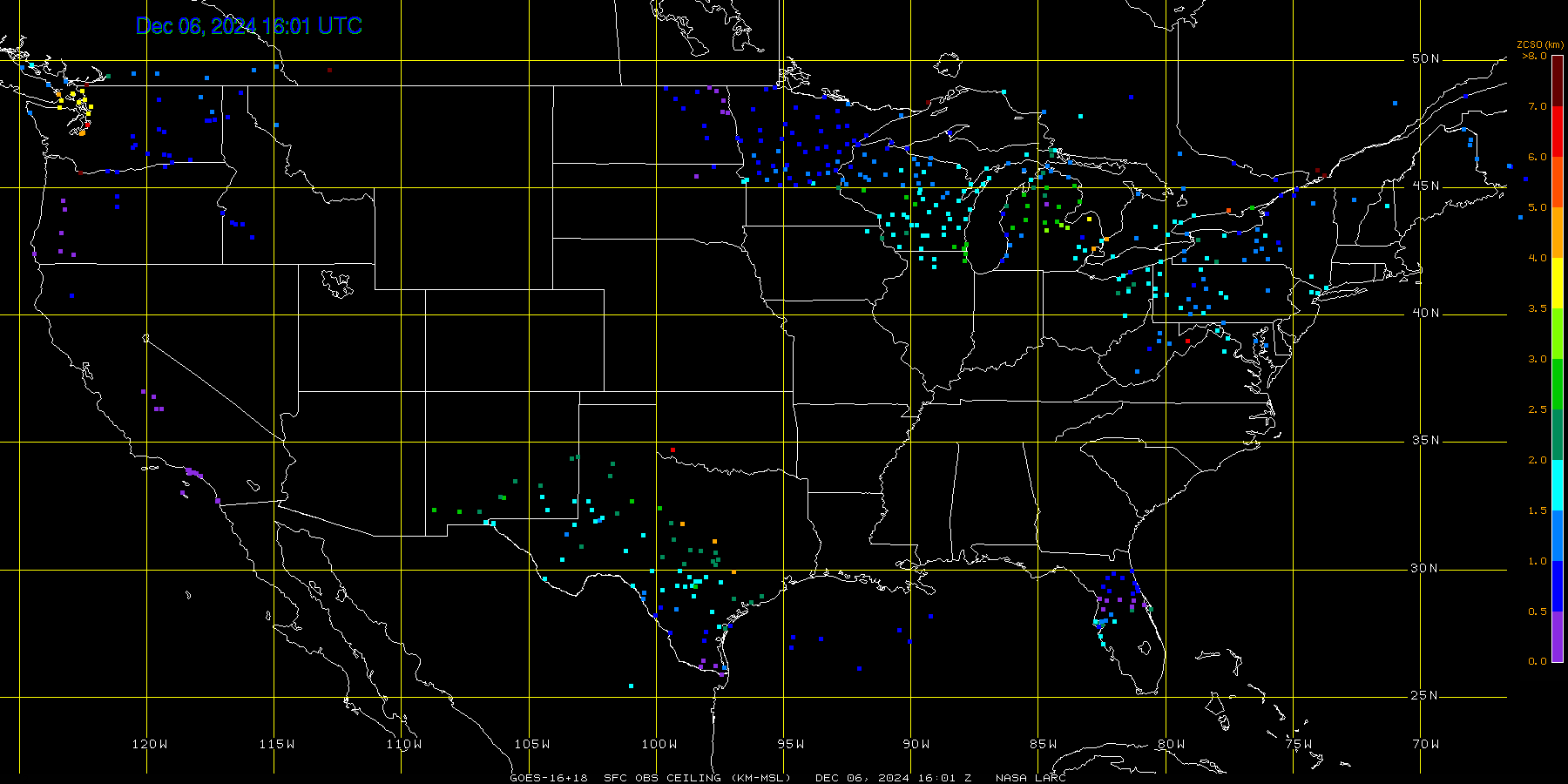
Task: Click the >8.0 colorbar label
Action: pos(1535,56)
